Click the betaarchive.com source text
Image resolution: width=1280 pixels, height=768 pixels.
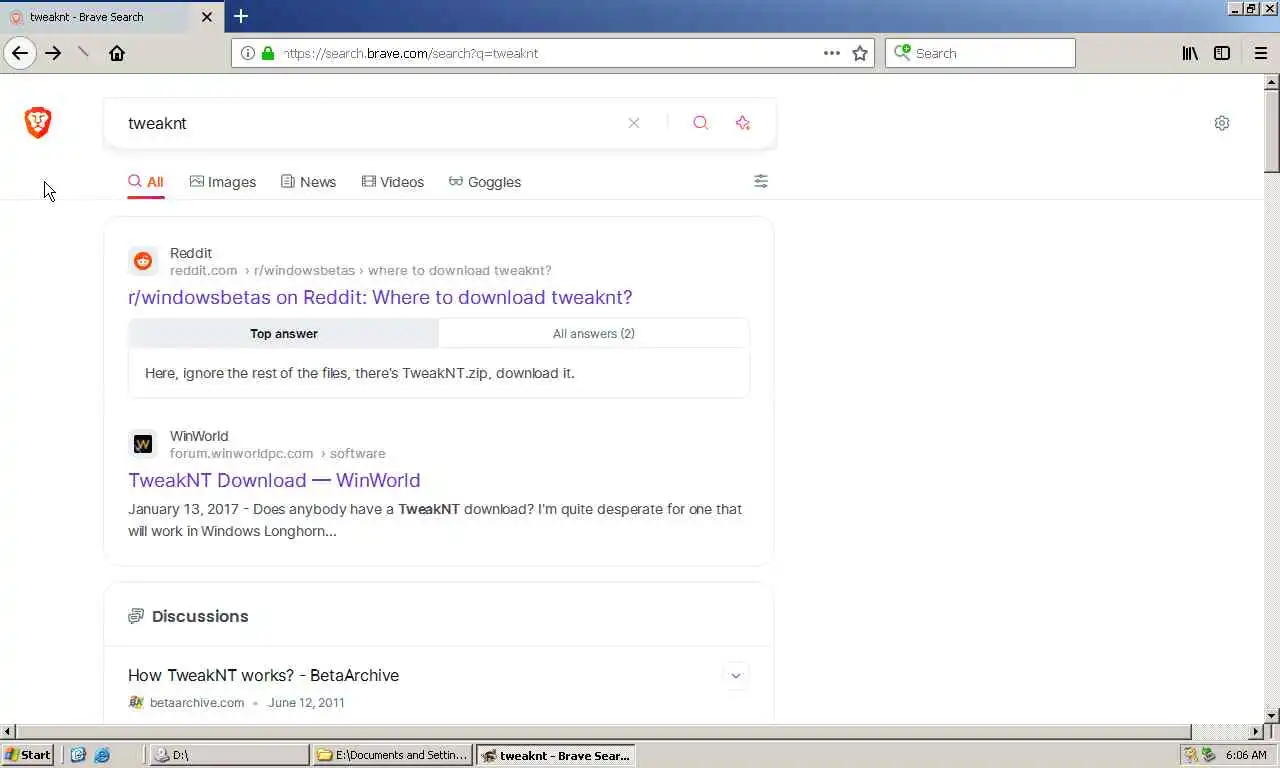197,702
